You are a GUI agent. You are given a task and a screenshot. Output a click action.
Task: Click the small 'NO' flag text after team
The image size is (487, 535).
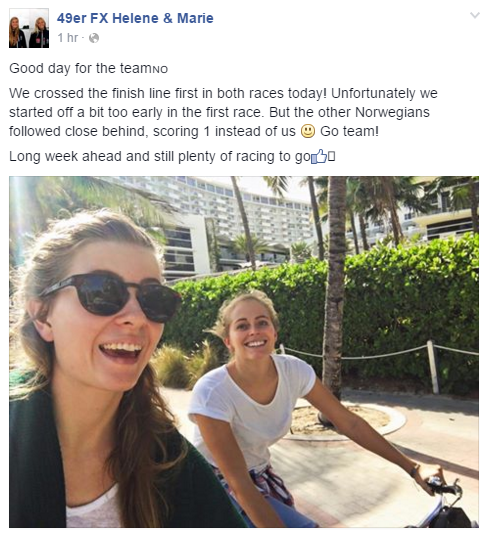160,70
